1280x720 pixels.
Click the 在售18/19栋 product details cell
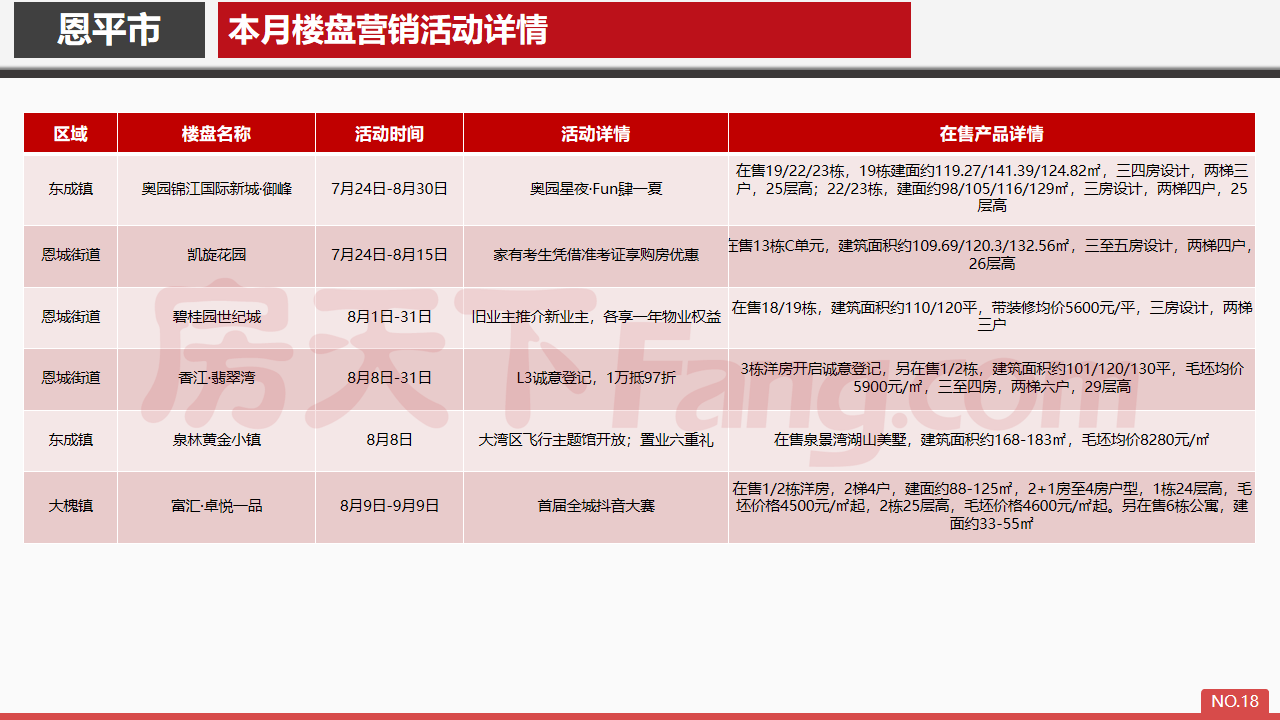992,317
